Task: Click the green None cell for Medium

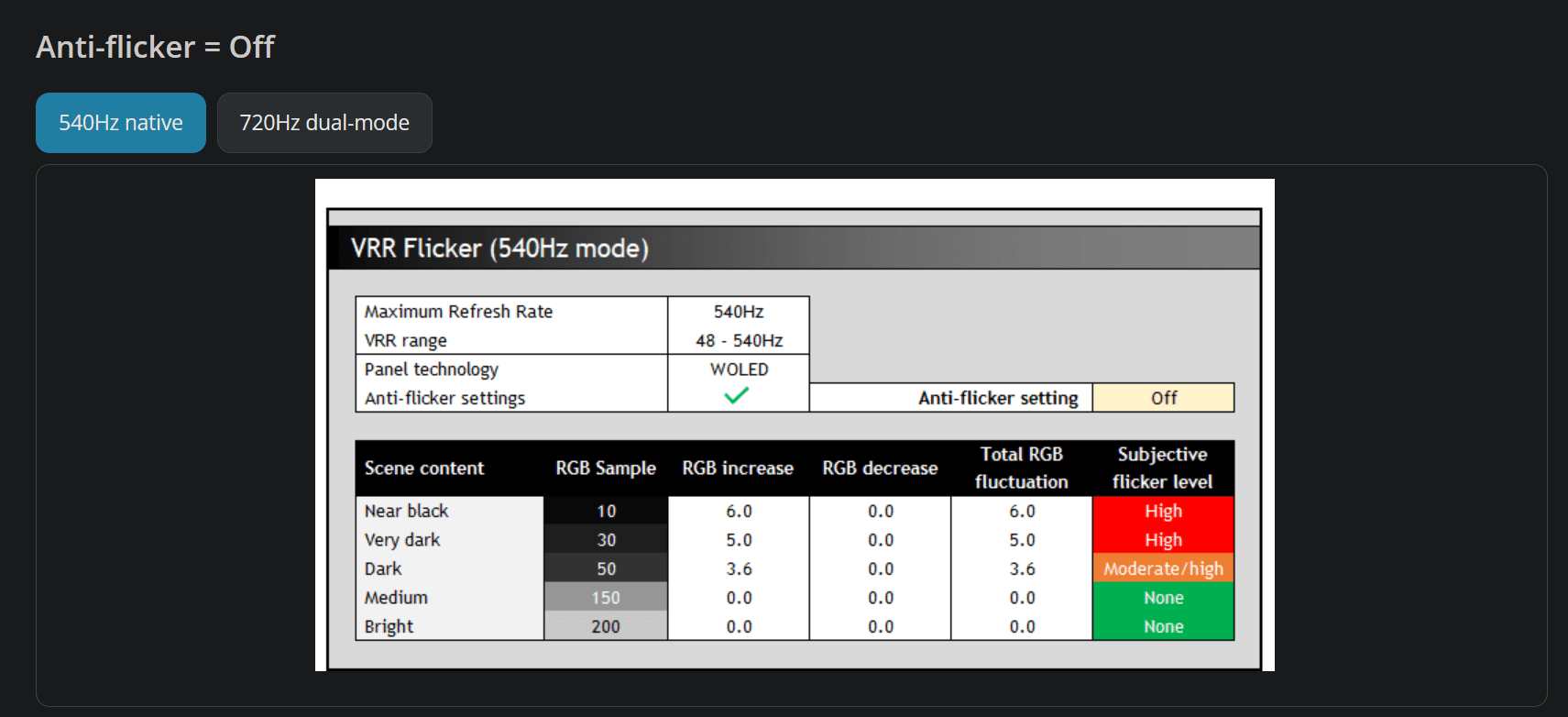Action: tap(1163, 598)
